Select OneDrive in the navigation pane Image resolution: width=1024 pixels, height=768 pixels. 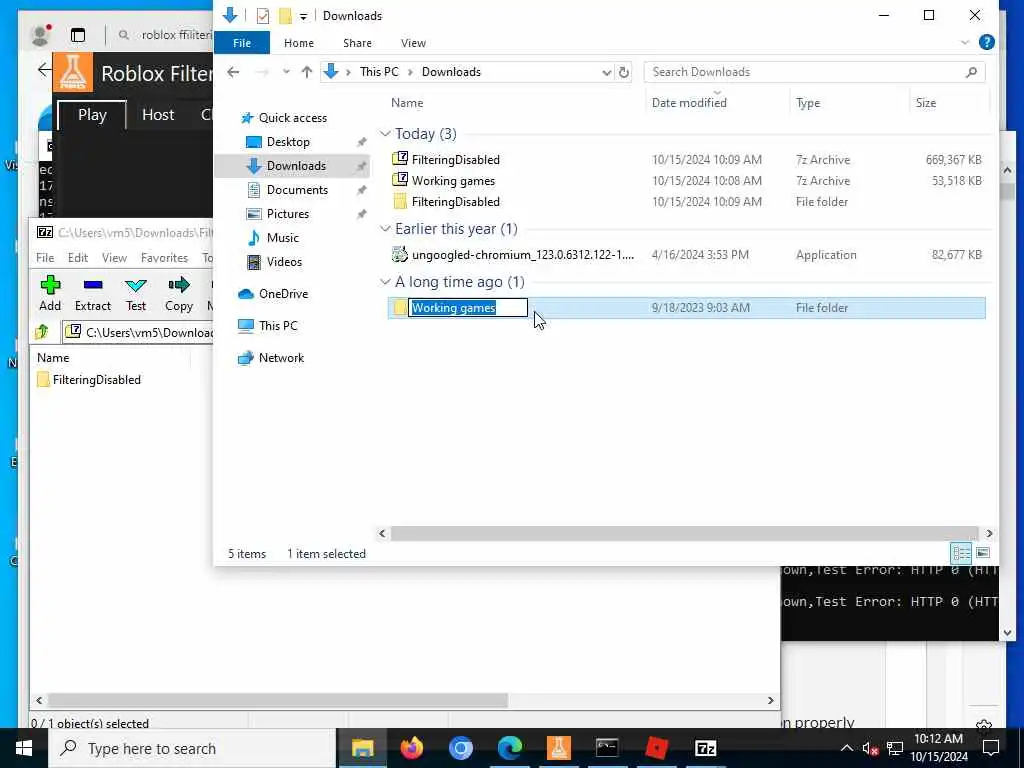click(283, 293)
